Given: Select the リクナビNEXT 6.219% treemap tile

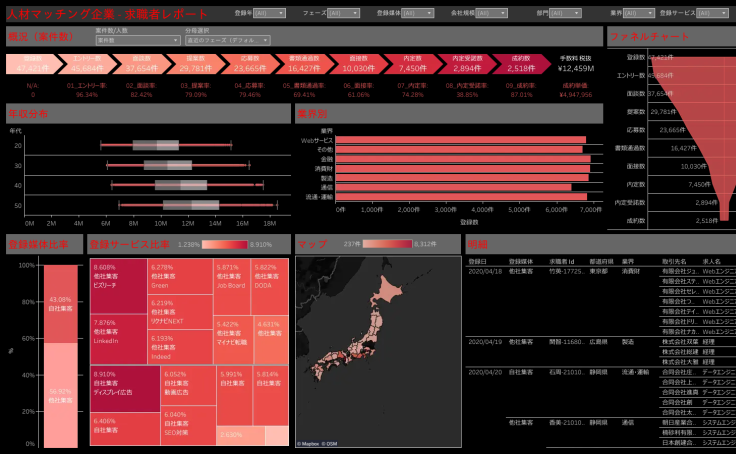Looking at the screenshot, I should pyautogui.click(x=180, y=312).
